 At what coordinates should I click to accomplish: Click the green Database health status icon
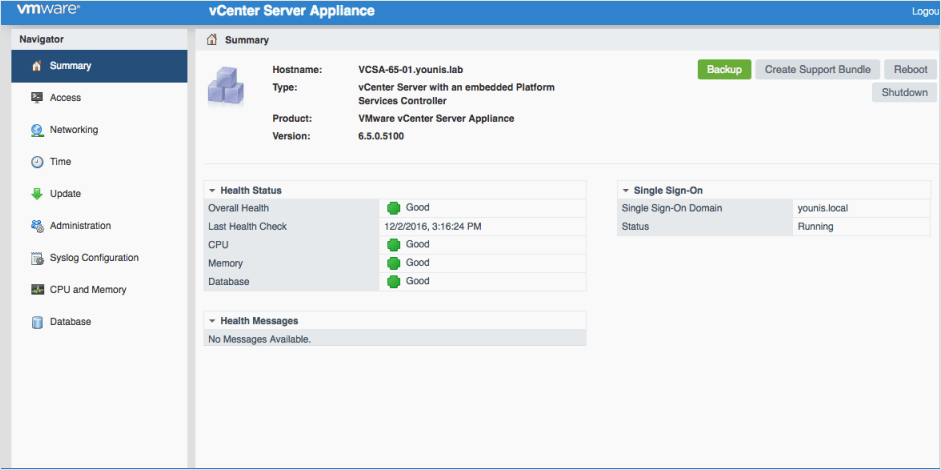[394, 282]
